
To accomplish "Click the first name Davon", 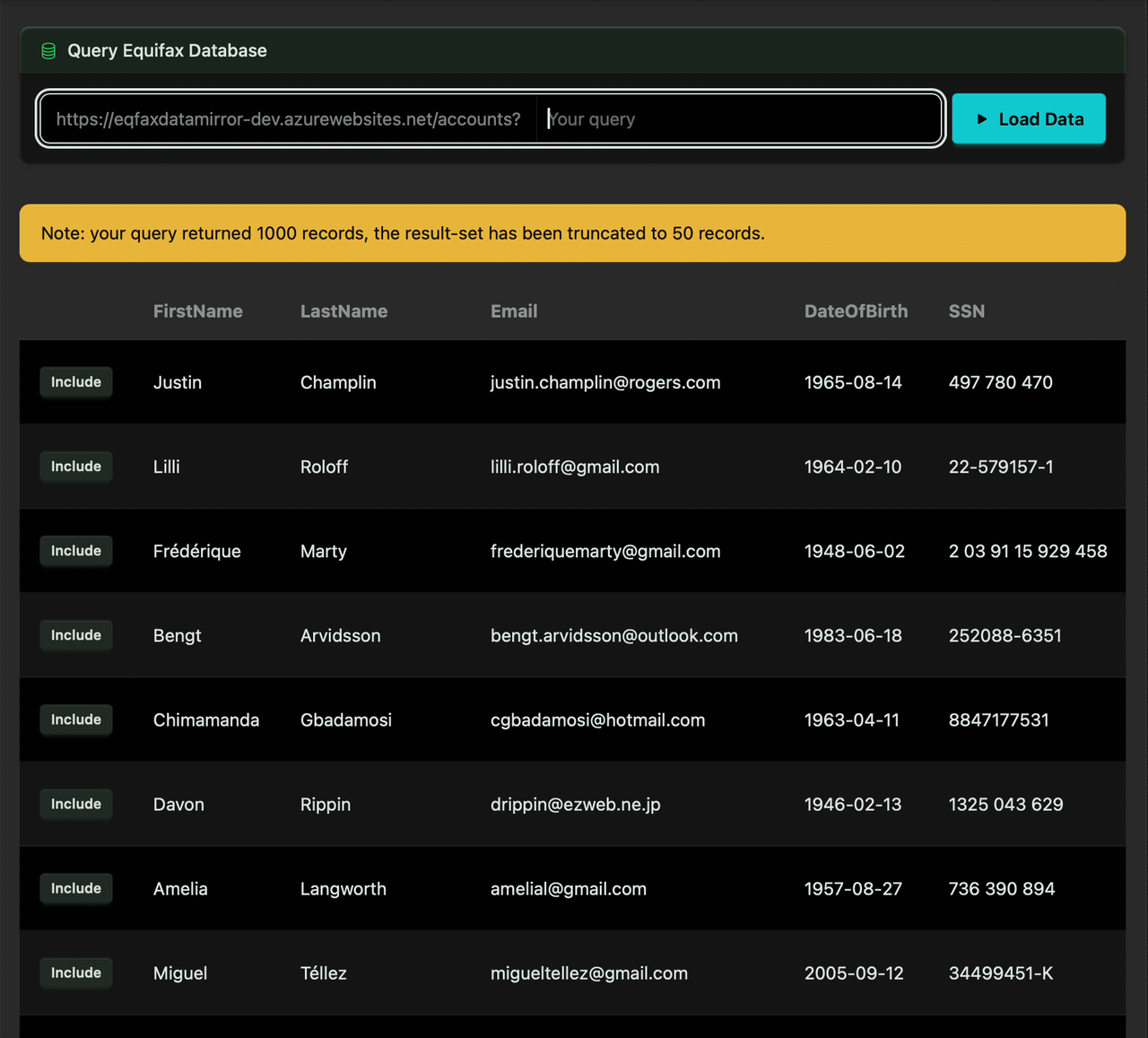I will coord(178,804).
